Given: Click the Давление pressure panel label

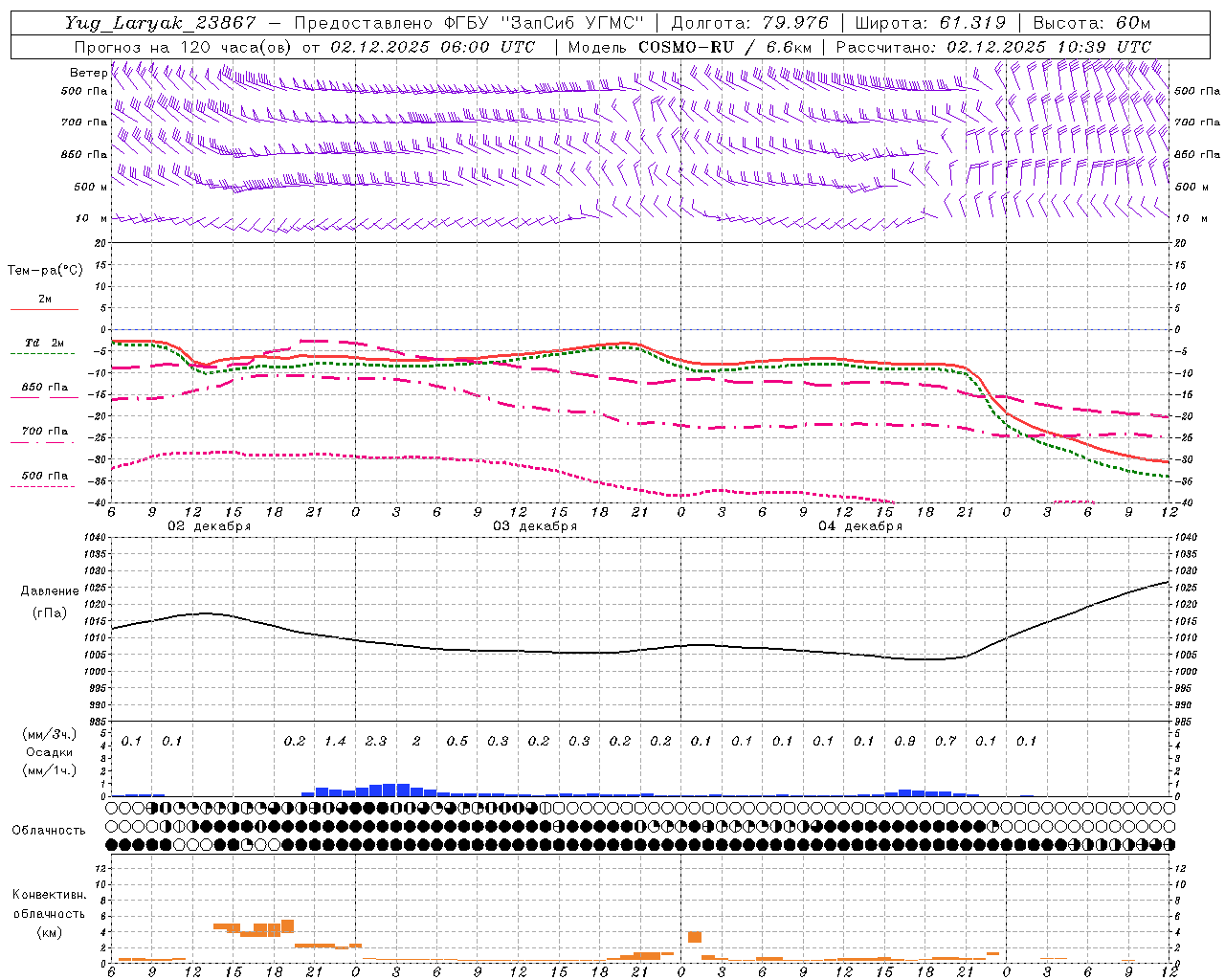Looking at the screenshot, I should click(50, 591).
